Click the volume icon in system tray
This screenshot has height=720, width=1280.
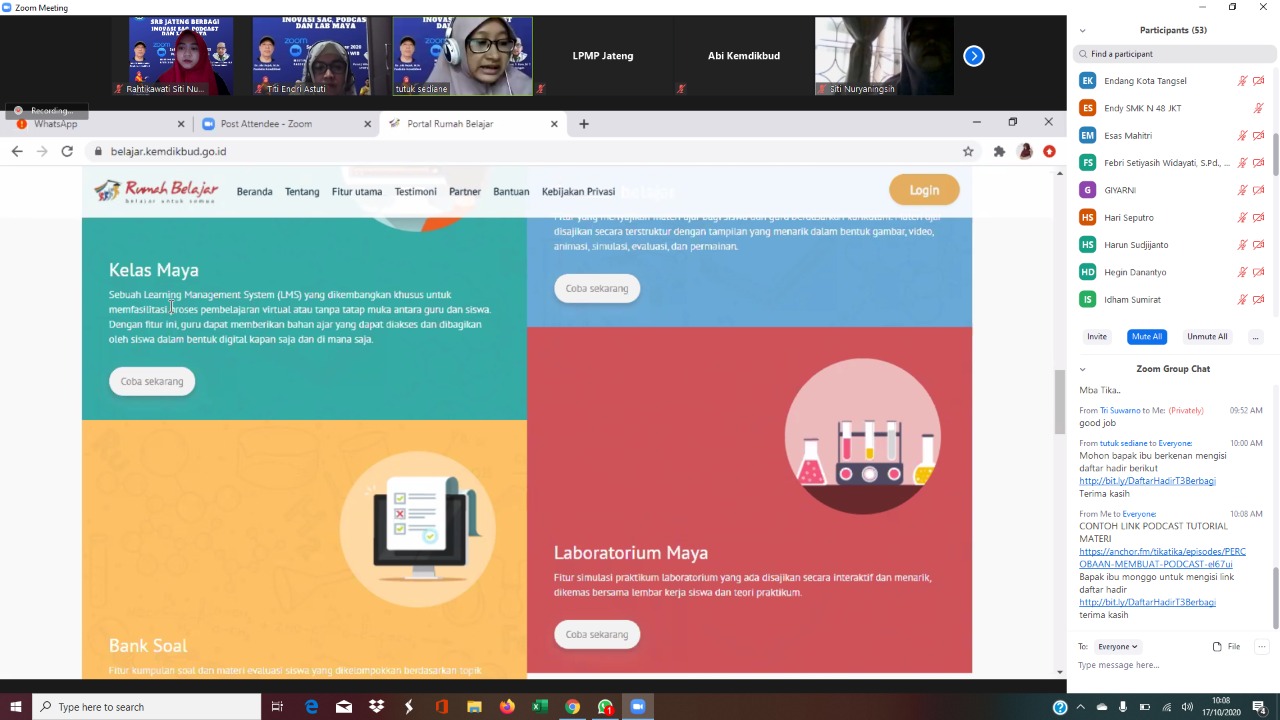(1187, 707)
